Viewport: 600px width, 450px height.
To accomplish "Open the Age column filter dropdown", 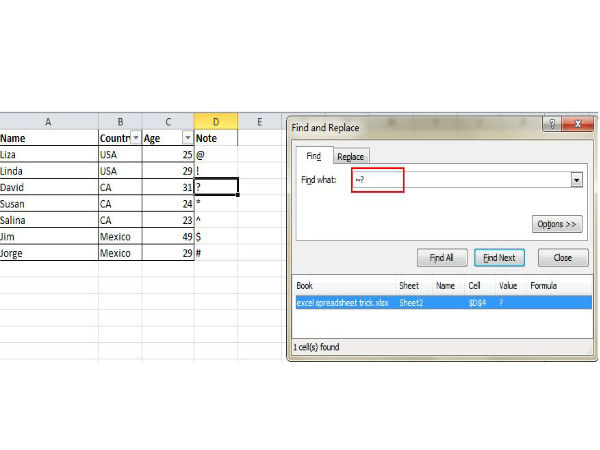I will 186,139.
